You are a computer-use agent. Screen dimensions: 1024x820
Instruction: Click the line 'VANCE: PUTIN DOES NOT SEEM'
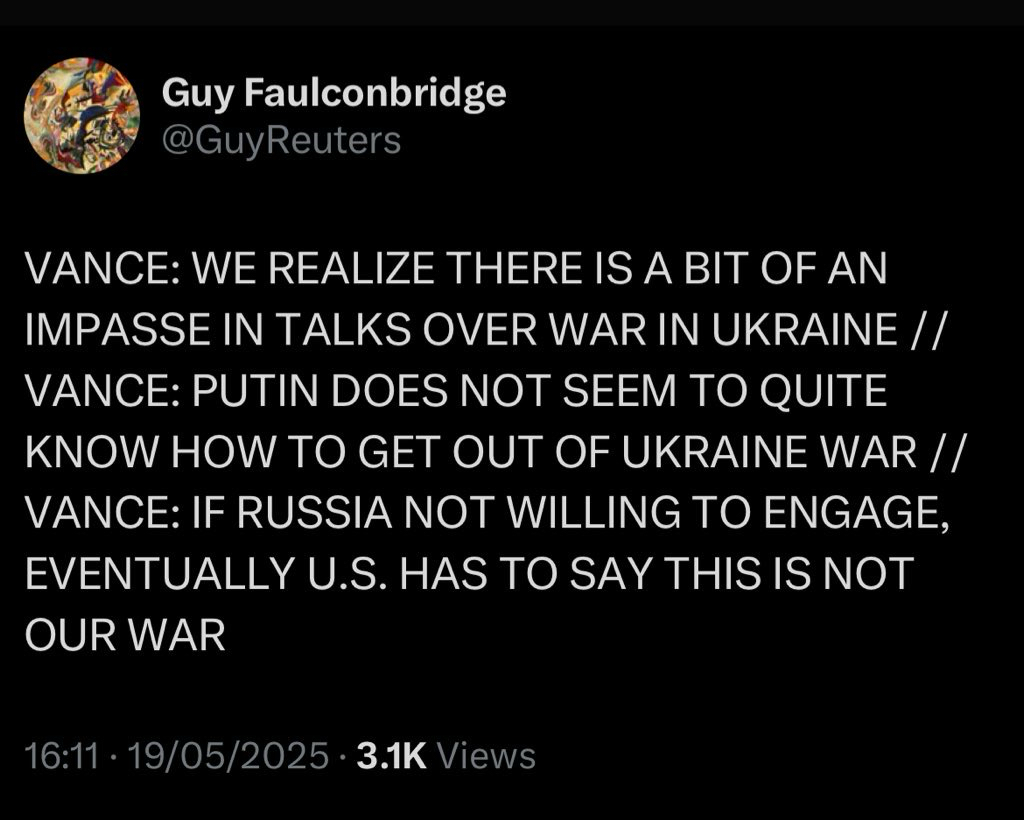[454, 392]
